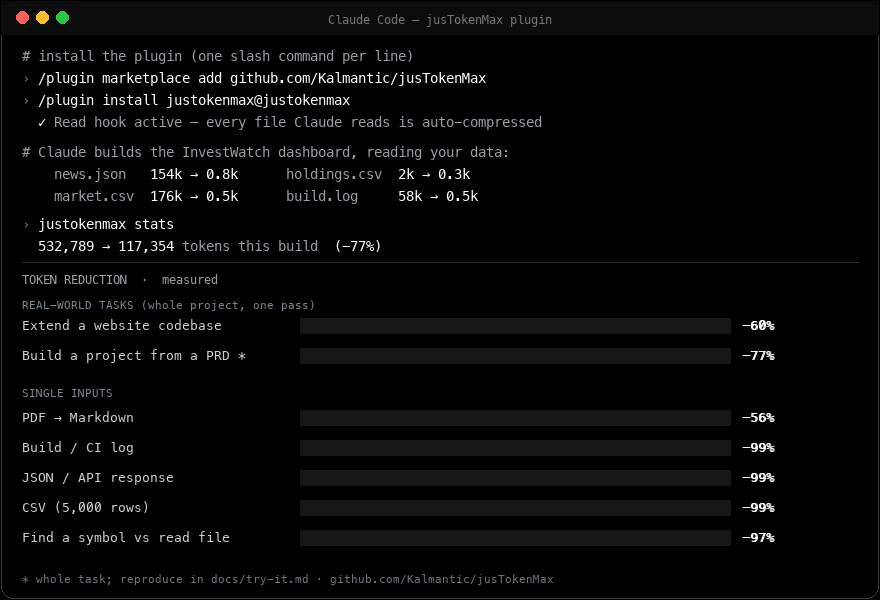Viewport: 880px width, 600px height.
Task: Click the CSV (5,000 rows) bar
Action: click(x=515, y=508)
